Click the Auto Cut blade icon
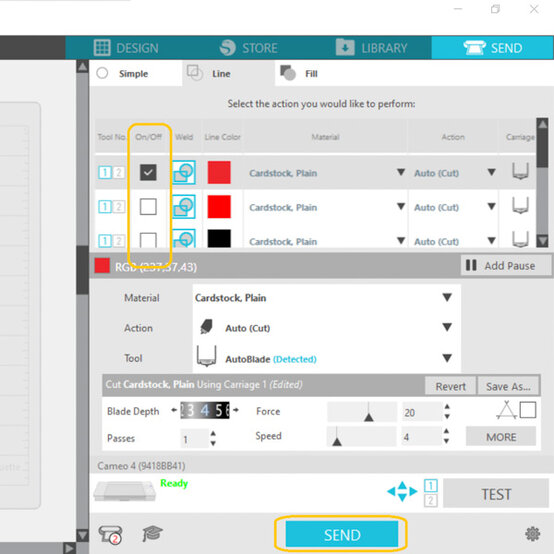Viewport: 554px width, 554px height. coord(206,327)
